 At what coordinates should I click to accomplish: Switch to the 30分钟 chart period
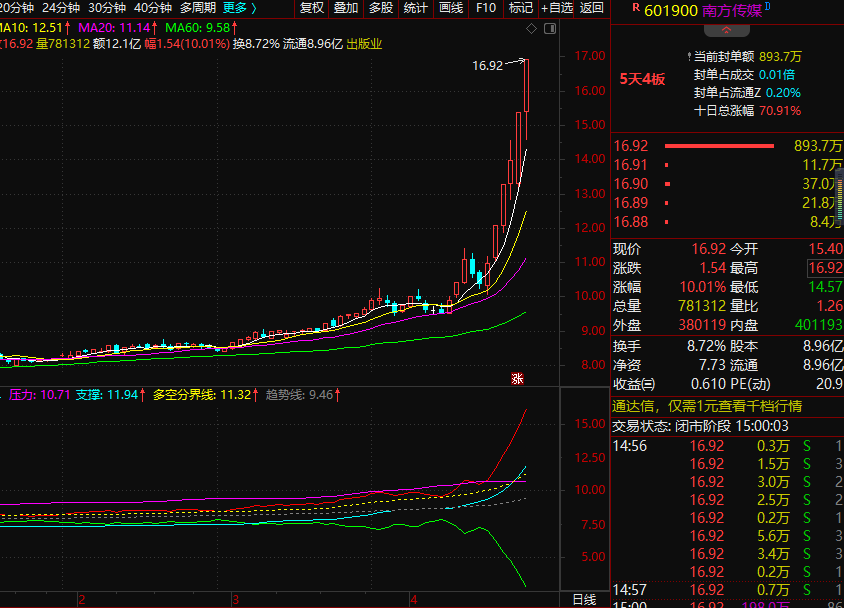point(108,8)
